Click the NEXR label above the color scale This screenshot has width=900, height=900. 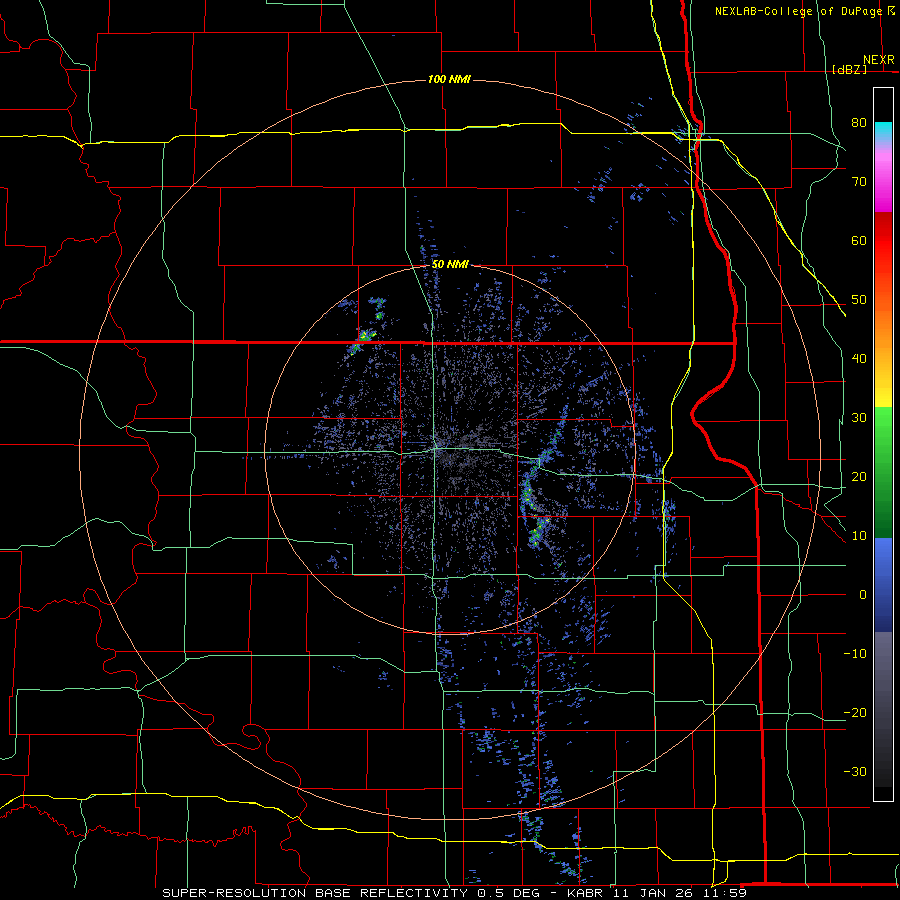[879, 60]
